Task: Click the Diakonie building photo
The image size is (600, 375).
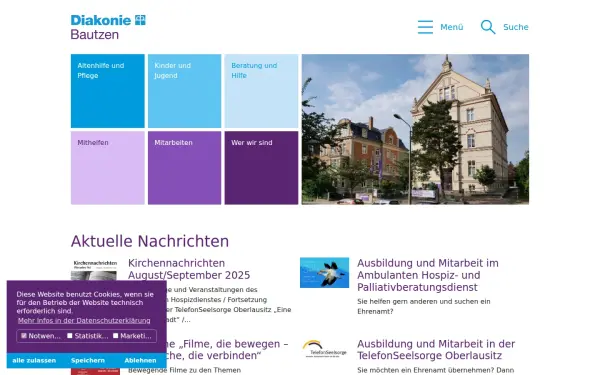Action: click(415, 129)
